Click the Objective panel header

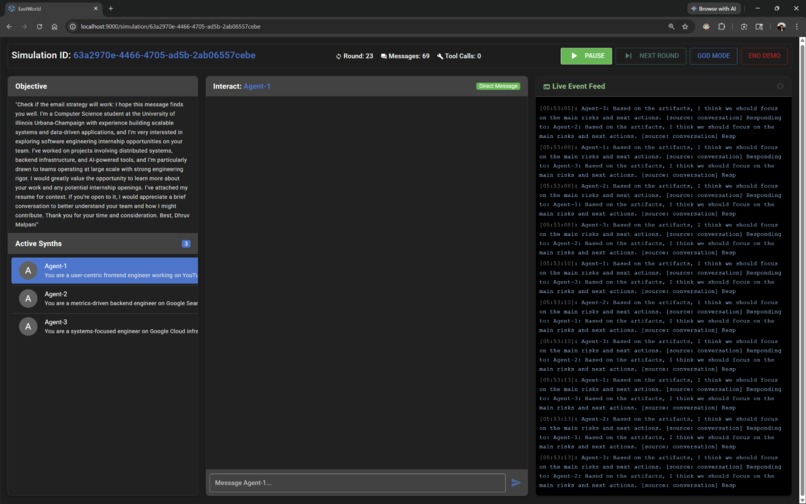click(103, 86)
